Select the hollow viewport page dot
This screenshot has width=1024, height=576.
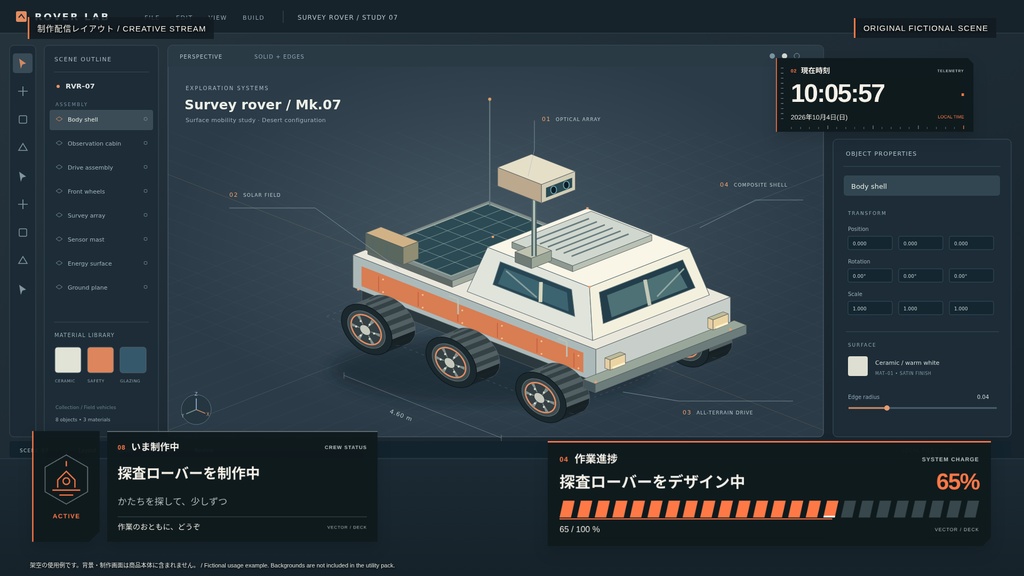tap(797, 56)
